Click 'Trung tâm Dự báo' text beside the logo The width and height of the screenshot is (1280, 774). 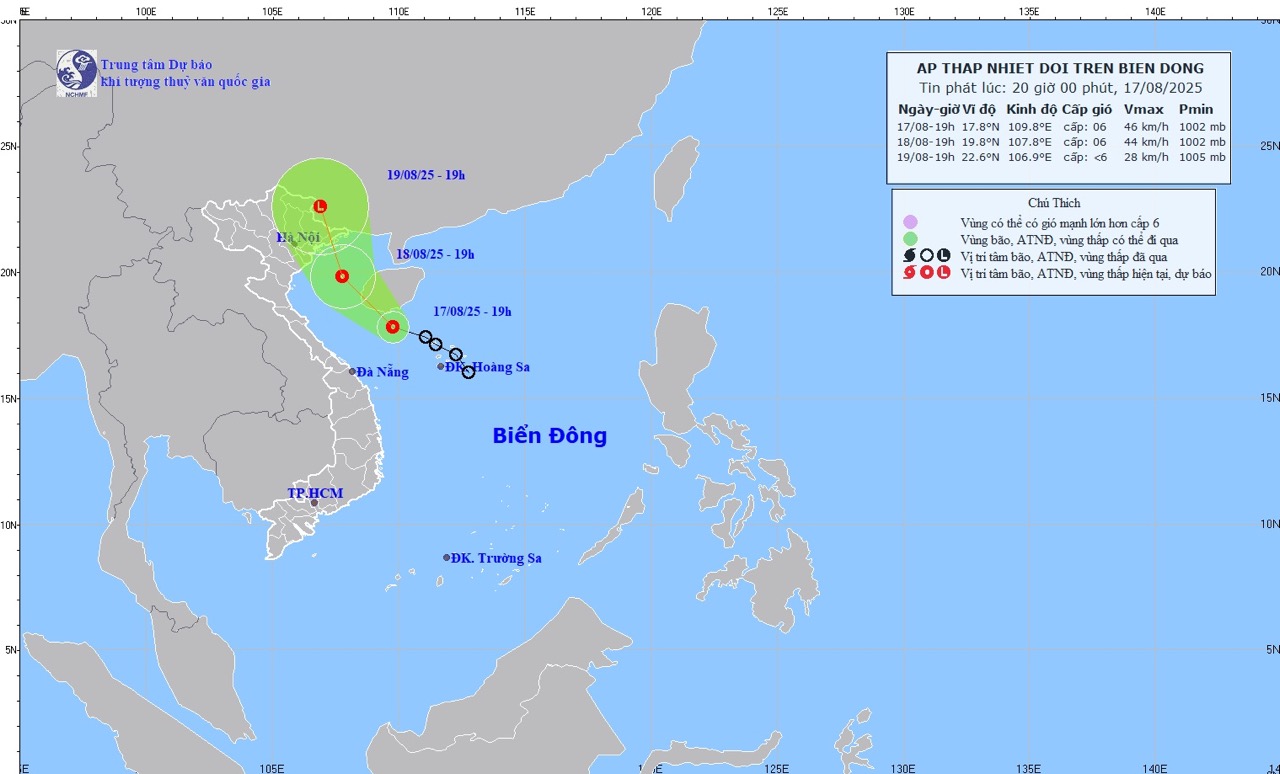154,65
